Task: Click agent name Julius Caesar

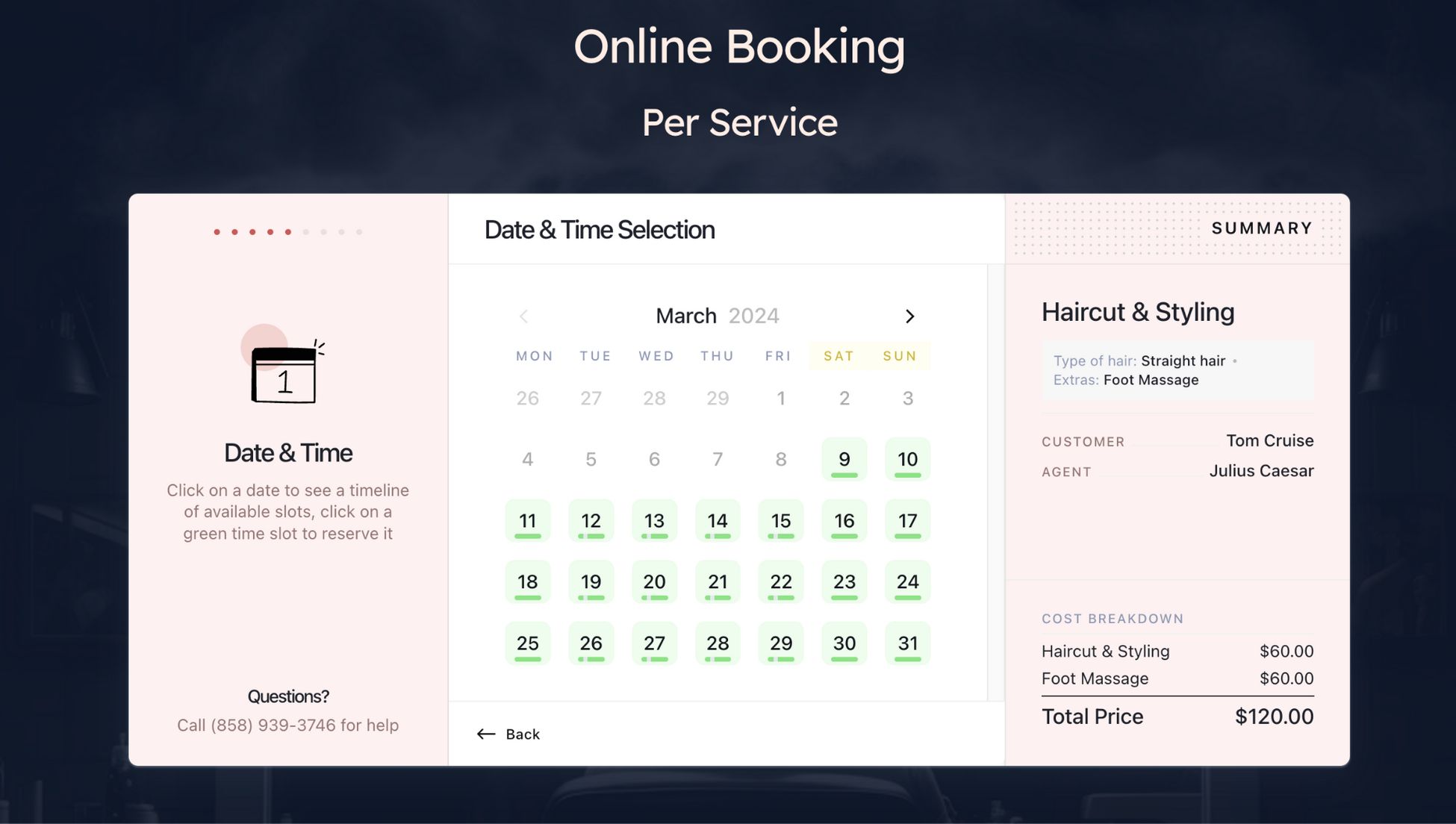Action: [x=1261, y=471]
